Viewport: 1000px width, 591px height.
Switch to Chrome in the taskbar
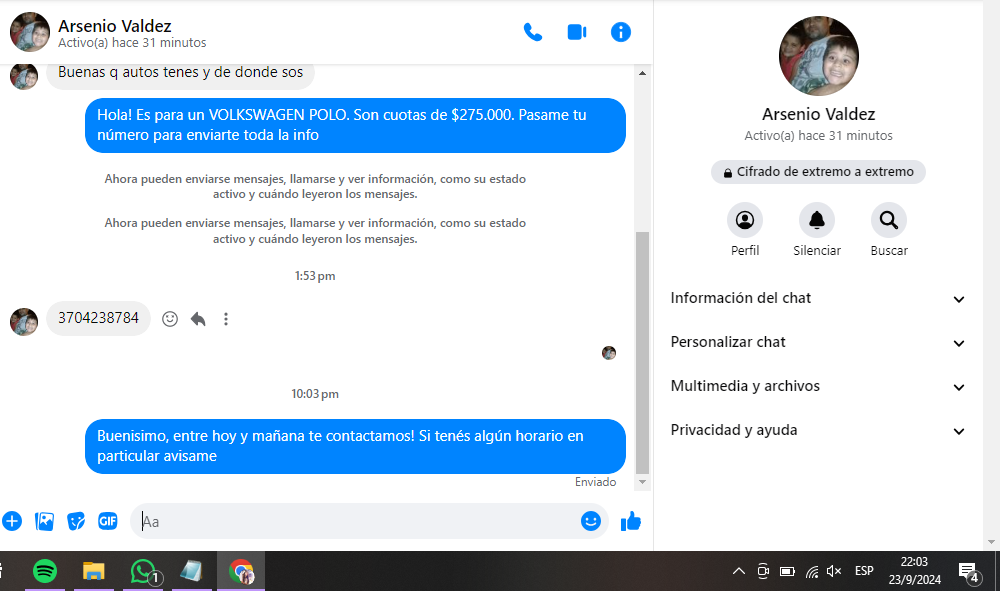point(241,571)
